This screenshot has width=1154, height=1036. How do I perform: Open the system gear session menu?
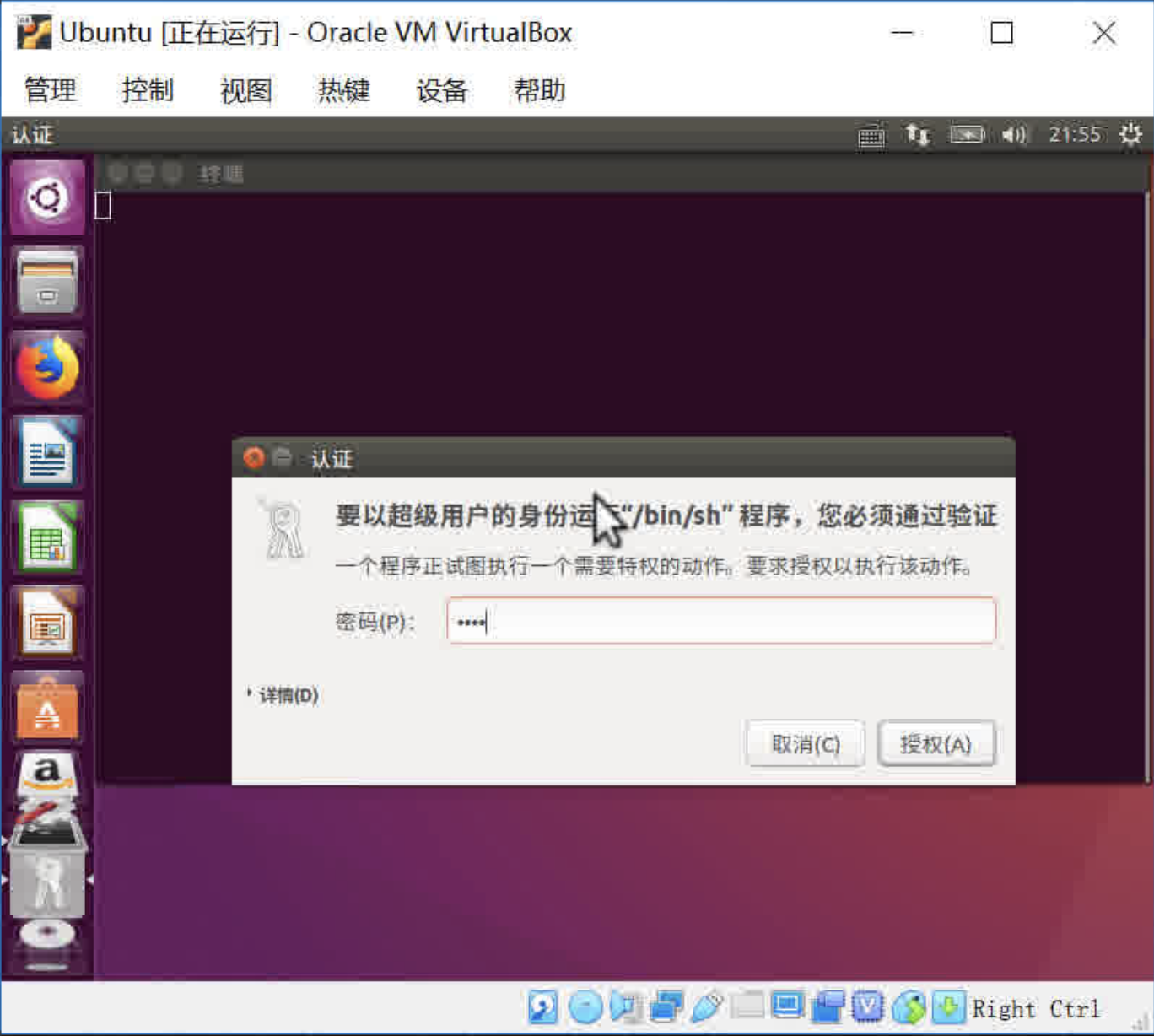pyautogui.click(x=1130, y=135)
